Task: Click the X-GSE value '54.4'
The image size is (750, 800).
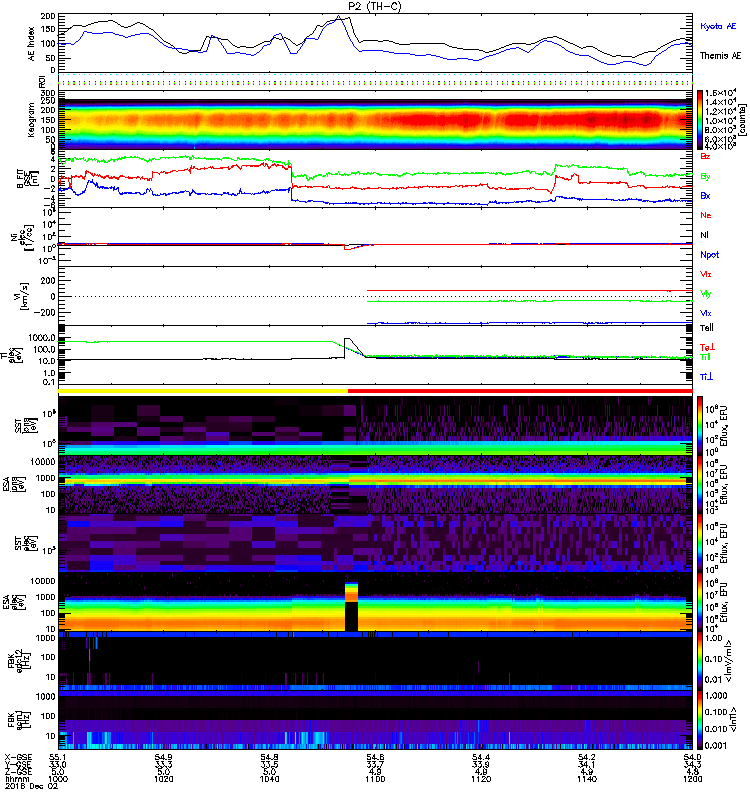Action: click(x=481, y=757)
